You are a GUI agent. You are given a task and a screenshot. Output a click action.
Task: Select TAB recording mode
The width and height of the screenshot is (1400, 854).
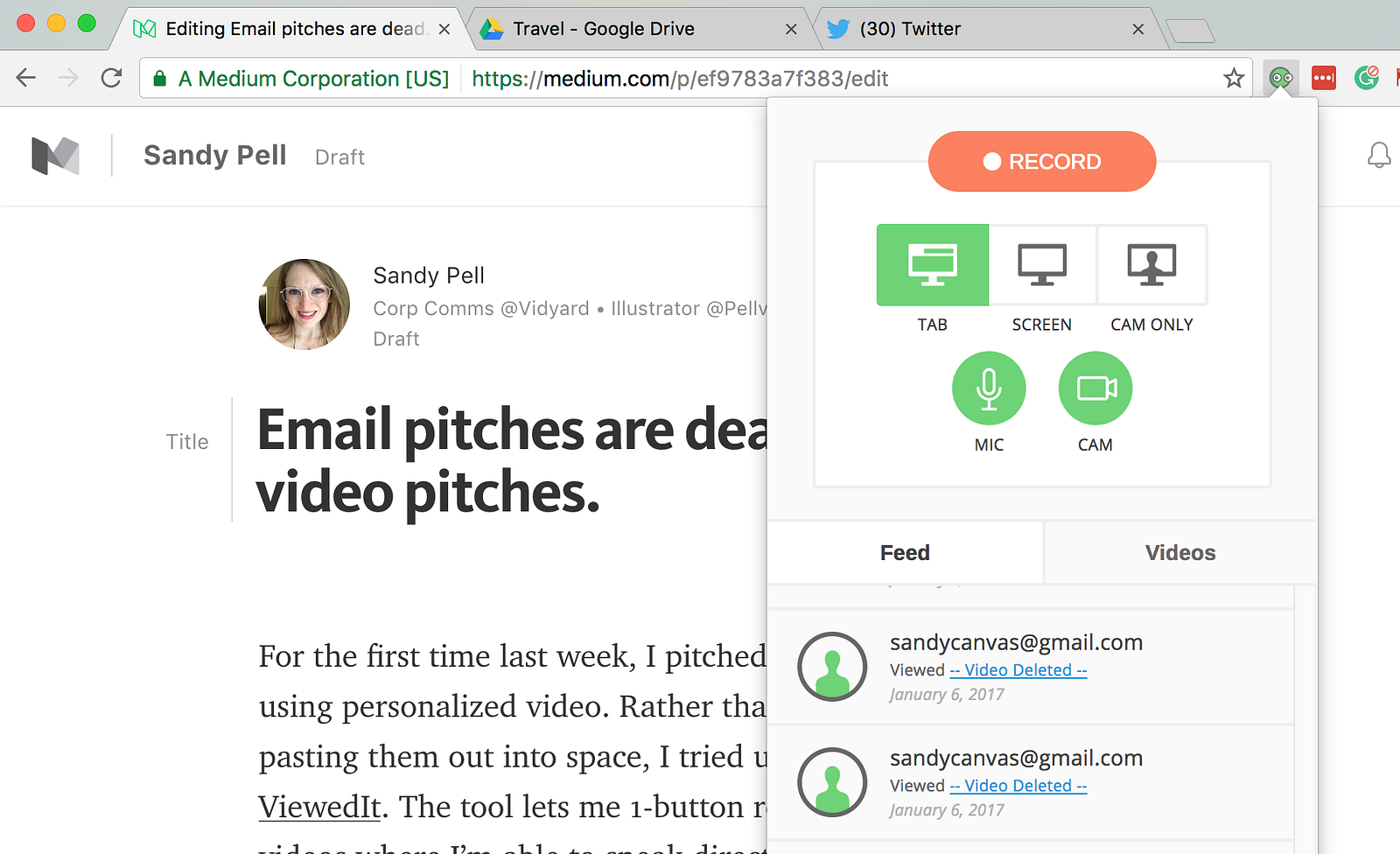933,265
